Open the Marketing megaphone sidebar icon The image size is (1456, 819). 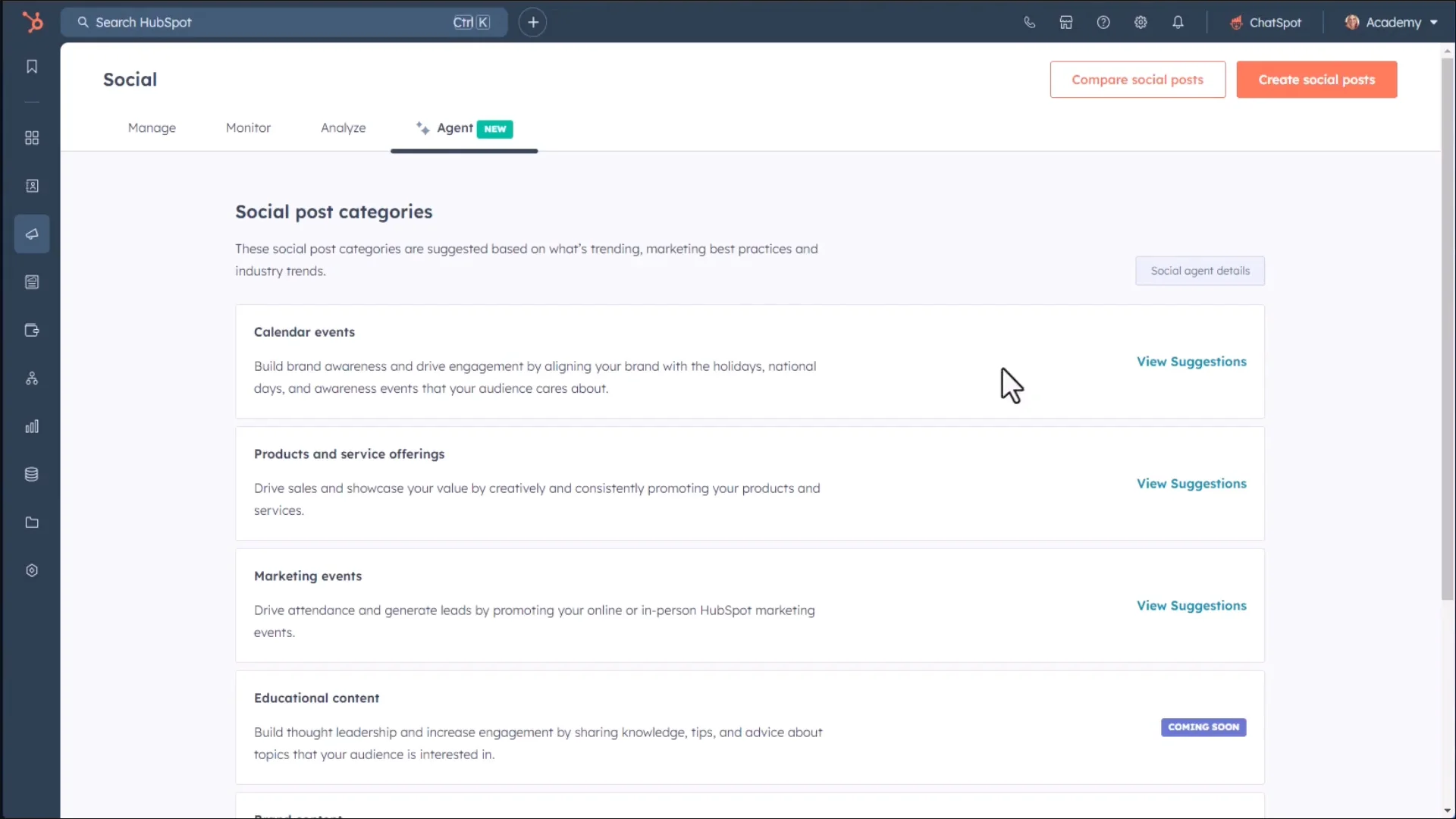32,234
